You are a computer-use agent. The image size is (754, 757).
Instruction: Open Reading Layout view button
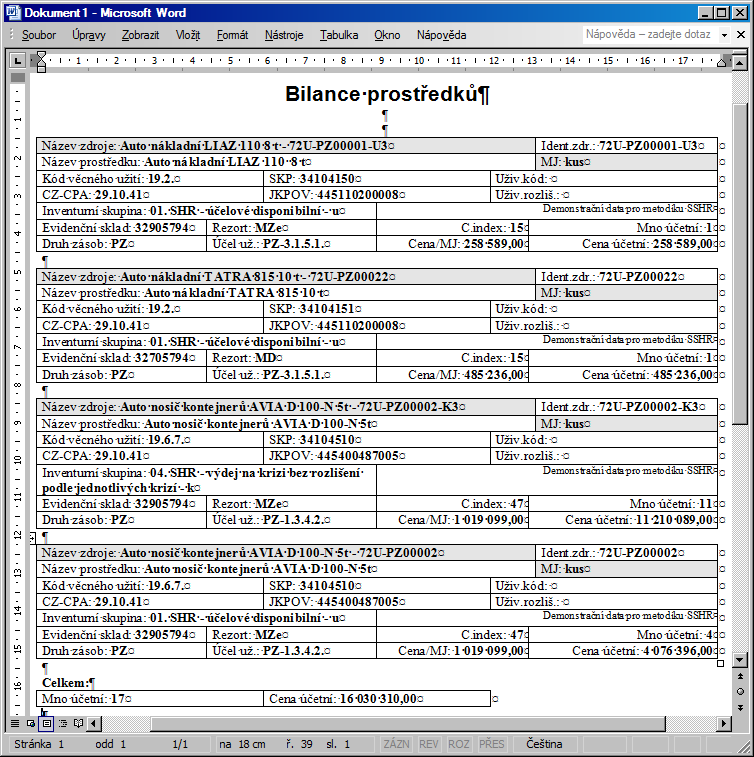pos(79,723)
